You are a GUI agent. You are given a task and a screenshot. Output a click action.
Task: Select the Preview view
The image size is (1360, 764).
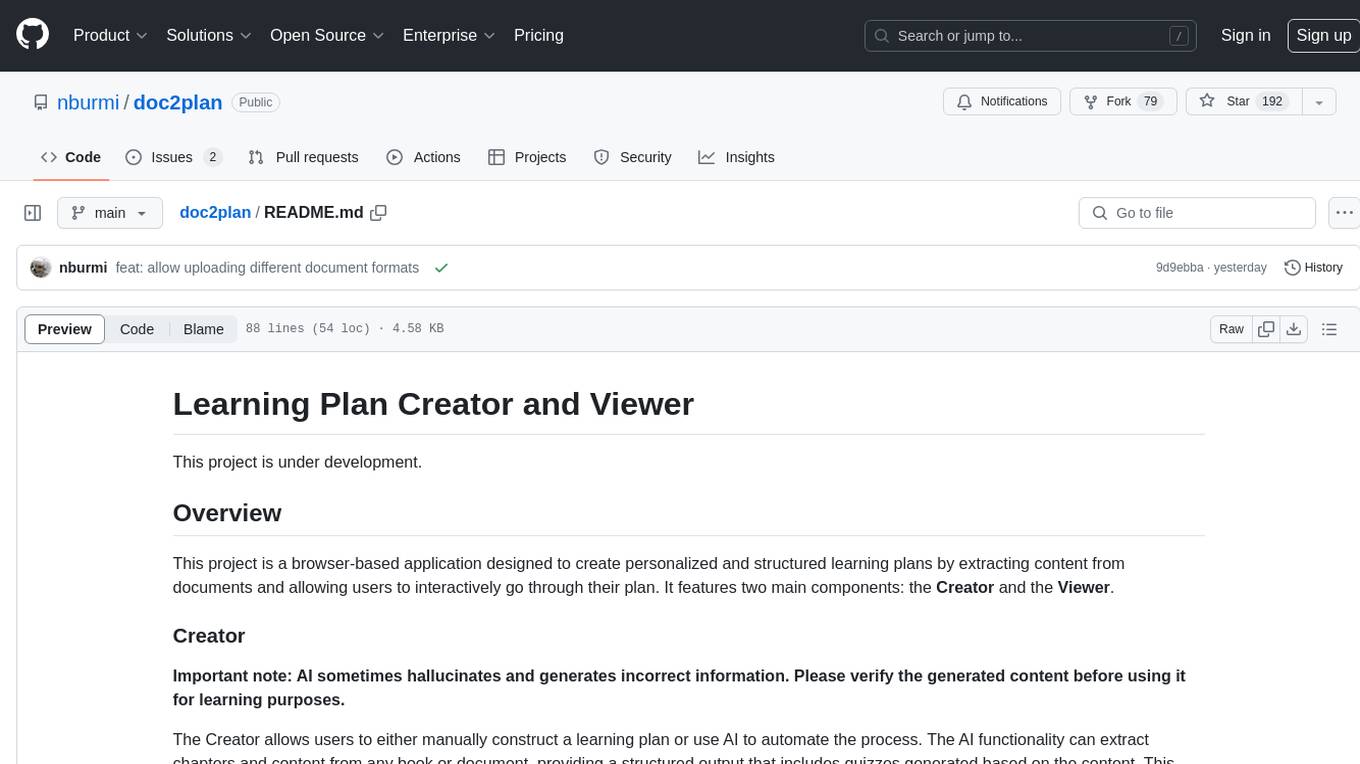click(x=65, y=329)
